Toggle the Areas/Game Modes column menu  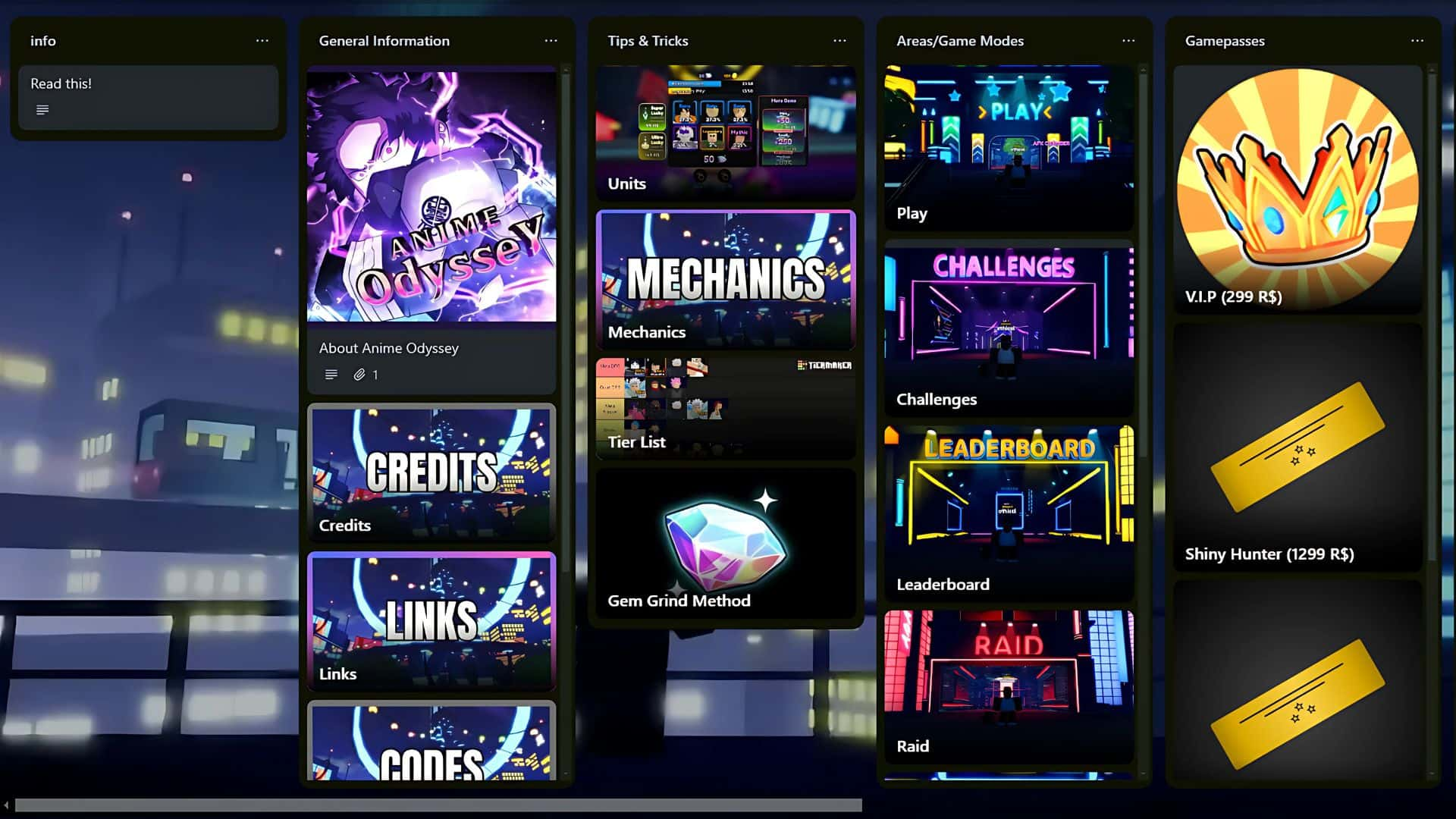1129,41
